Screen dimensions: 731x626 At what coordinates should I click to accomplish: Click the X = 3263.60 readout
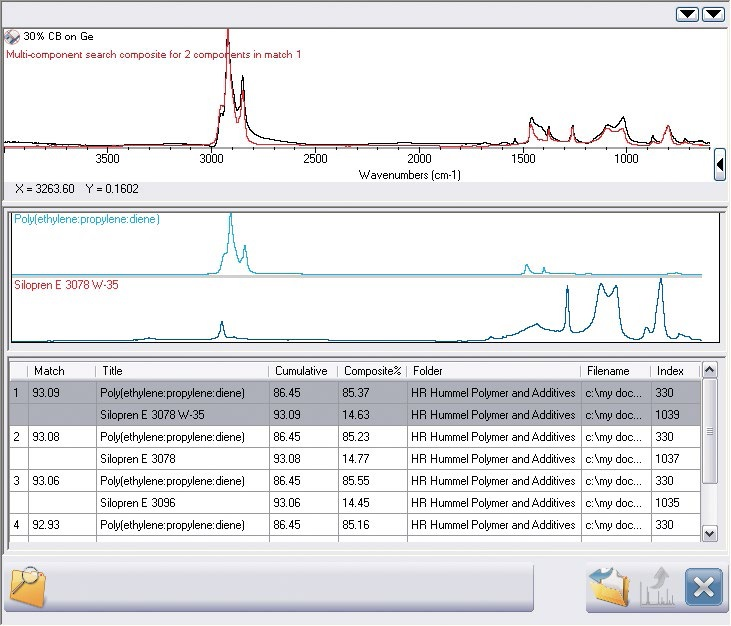click(x=45, y=189)
